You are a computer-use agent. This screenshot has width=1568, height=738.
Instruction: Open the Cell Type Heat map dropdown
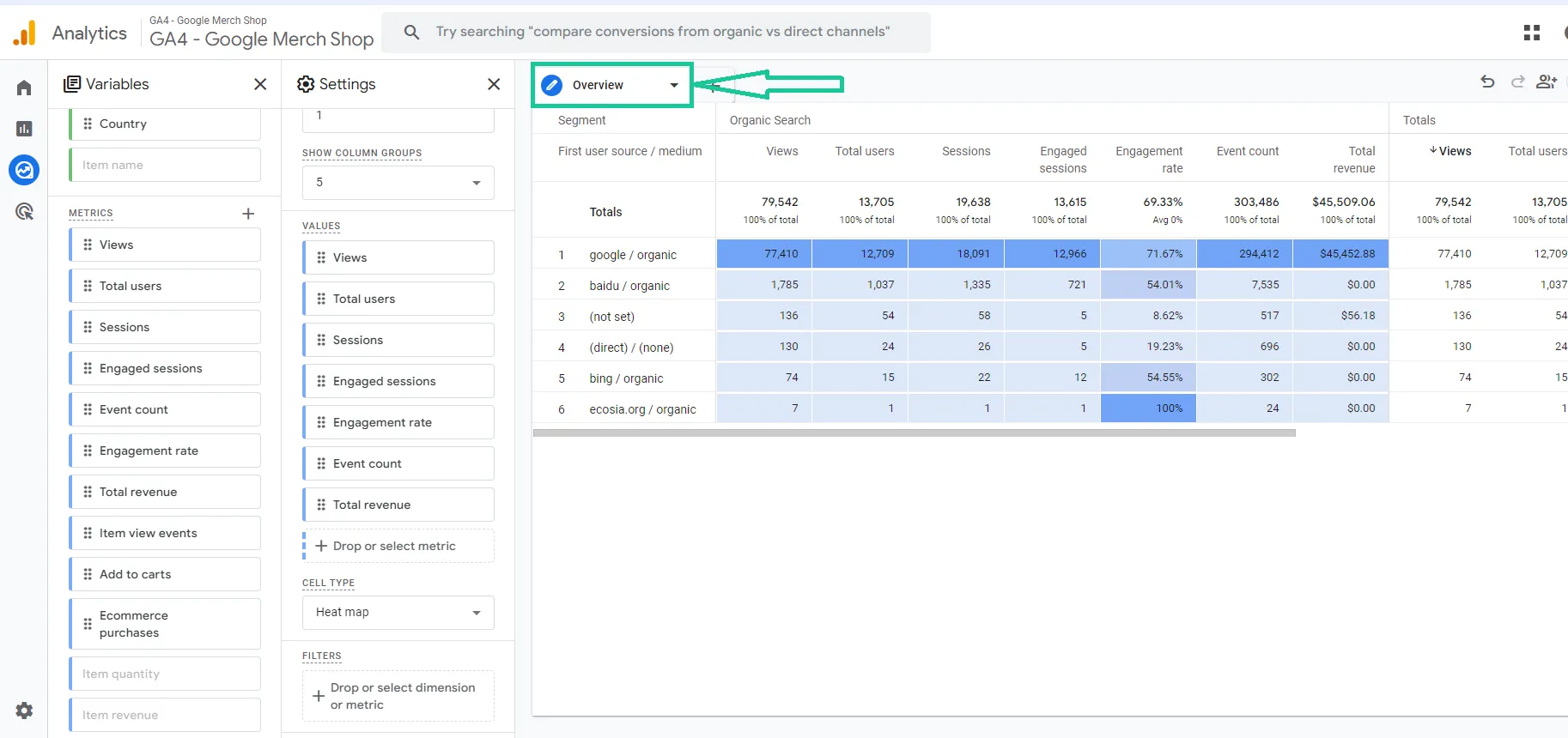(398, 612)
